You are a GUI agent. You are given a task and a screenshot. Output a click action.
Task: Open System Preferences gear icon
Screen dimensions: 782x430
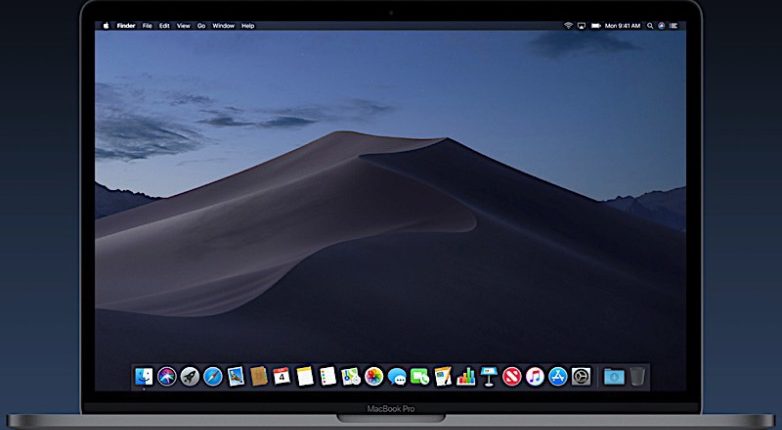[581, 376]
